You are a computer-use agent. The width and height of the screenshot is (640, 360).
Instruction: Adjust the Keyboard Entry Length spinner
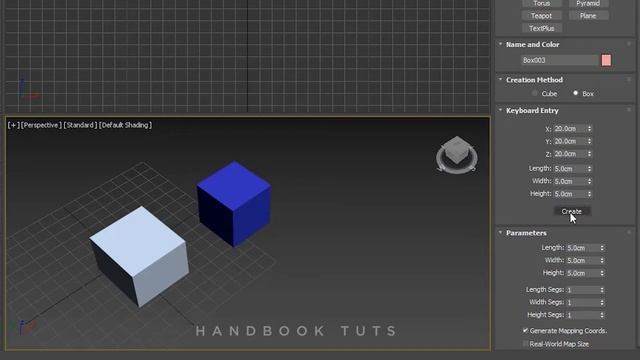[589, 169]
